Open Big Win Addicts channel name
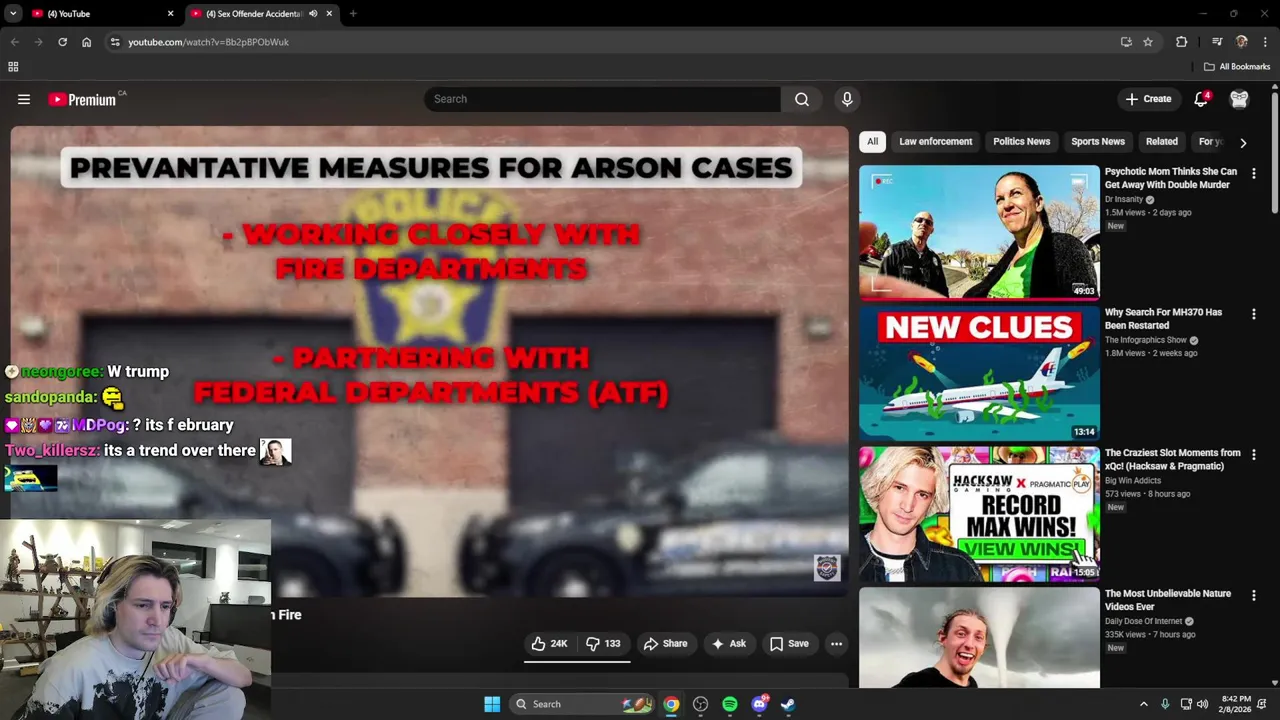 click(1135, 481)
